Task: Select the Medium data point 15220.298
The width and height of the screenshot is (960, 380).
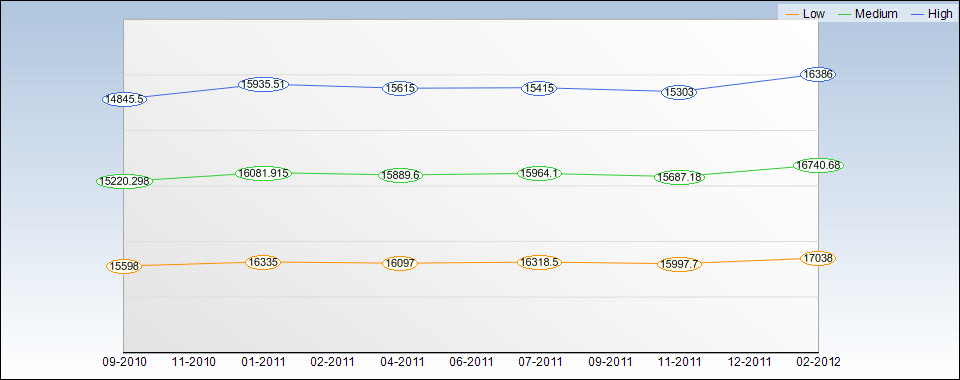Action: (124, 181)
